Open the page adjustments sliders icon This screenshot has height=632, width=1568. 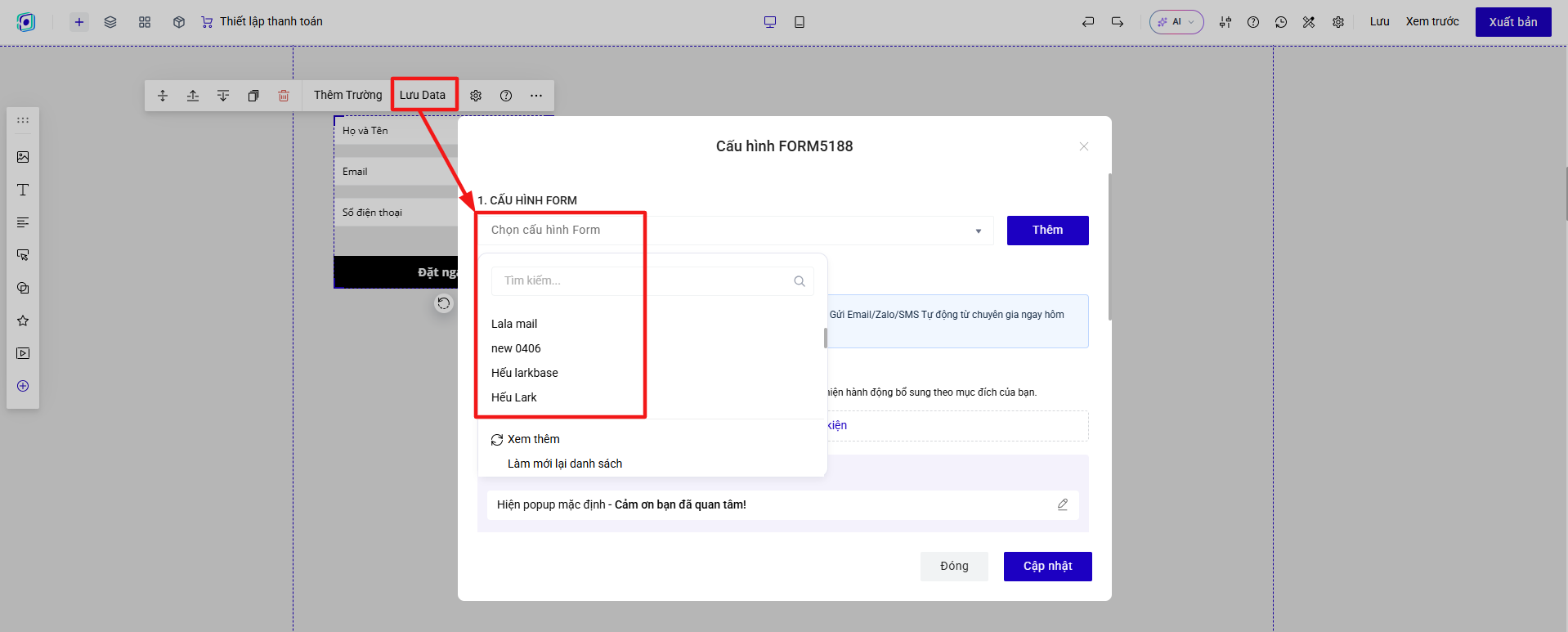tap(1225, 22)
